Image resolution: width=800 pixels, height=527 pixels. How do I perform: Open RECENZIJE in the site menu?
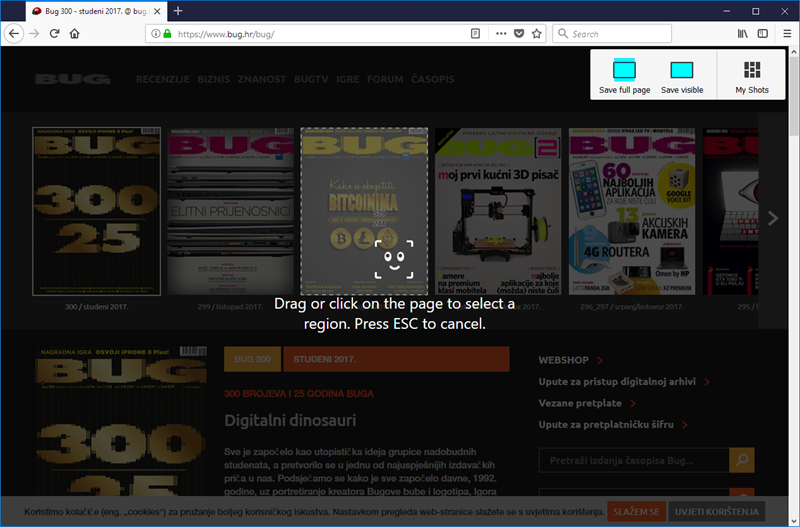pyautogui.click(x=162, y=79)
